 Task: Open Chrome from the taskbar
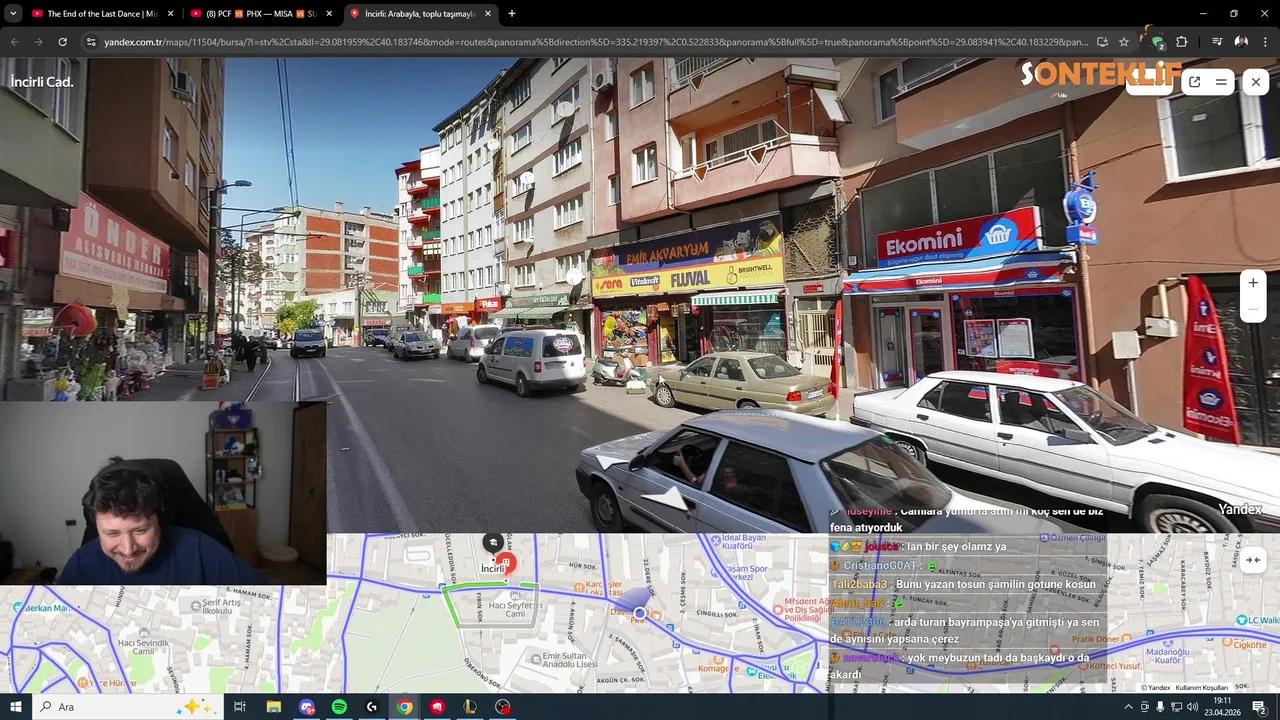tap(404, 707)
